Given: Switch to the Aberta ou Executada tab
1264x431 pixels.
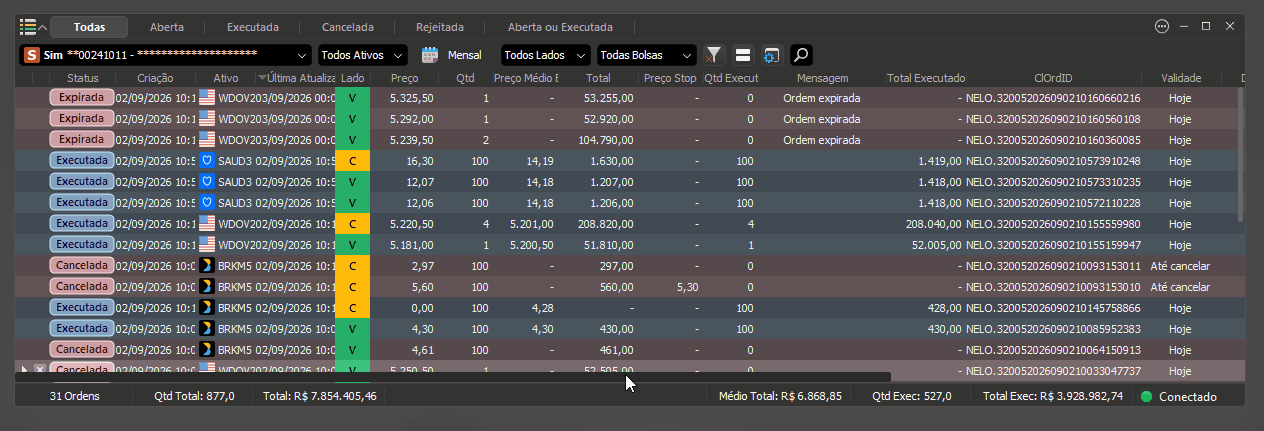Looking at the screenshot, I should click(560, 27).
